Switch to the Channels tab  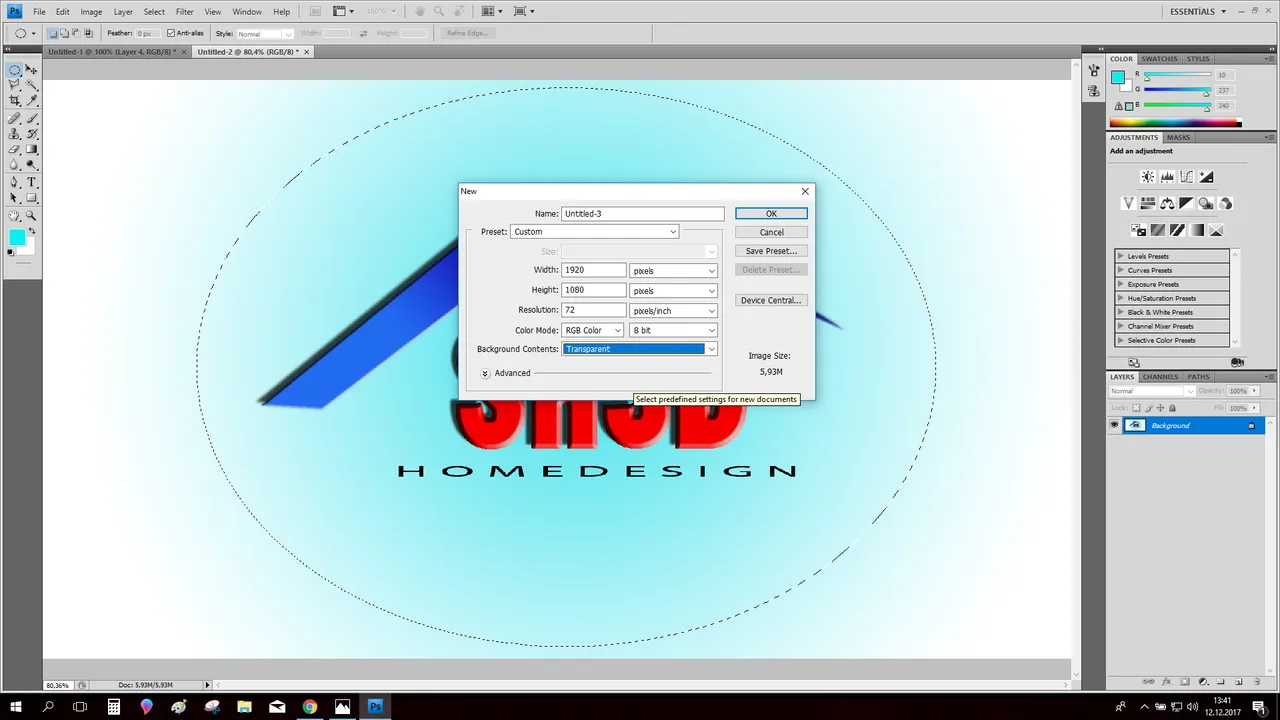point(1161,377)
